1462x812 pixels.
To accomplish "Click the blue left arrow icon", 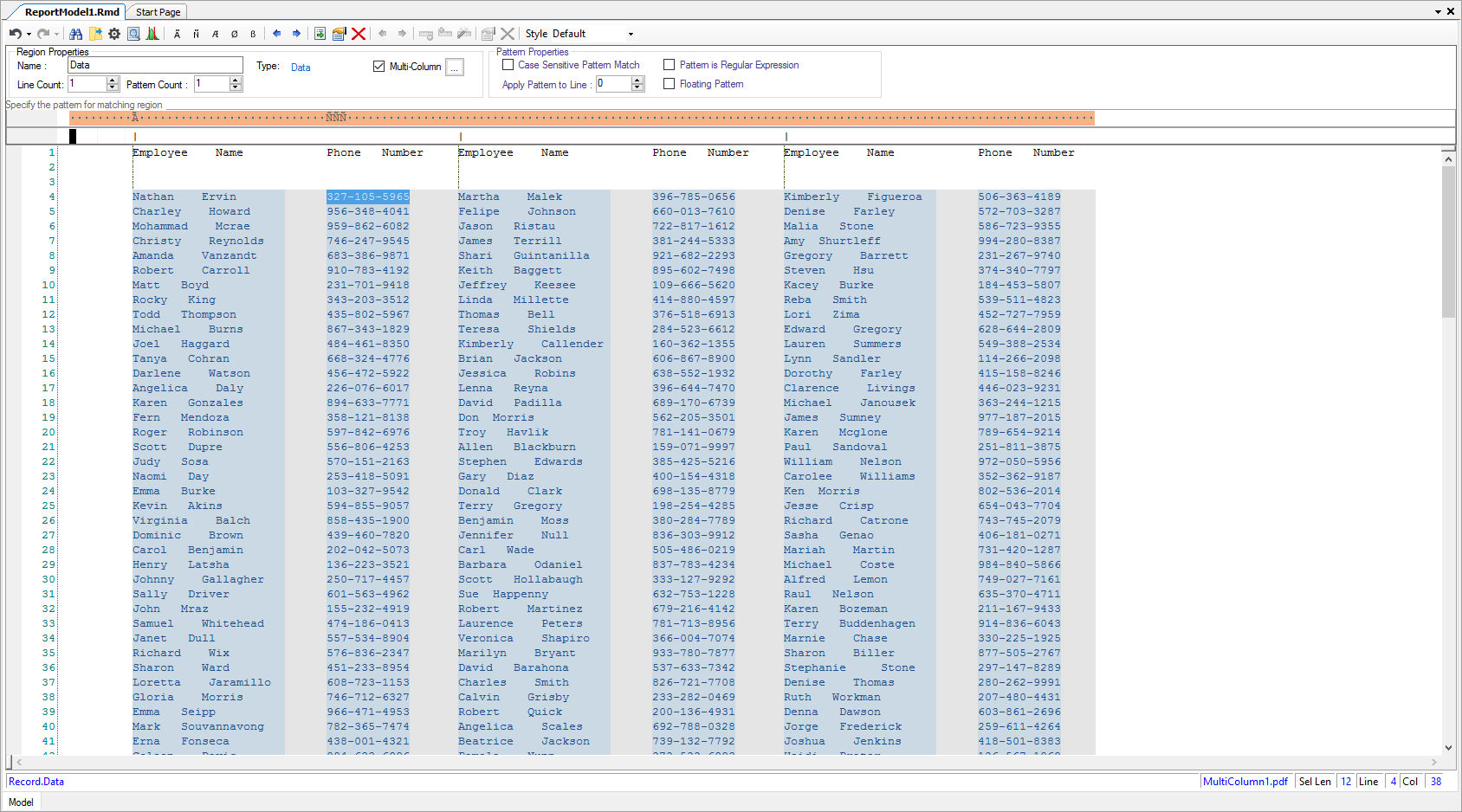I will click(277, 34).
